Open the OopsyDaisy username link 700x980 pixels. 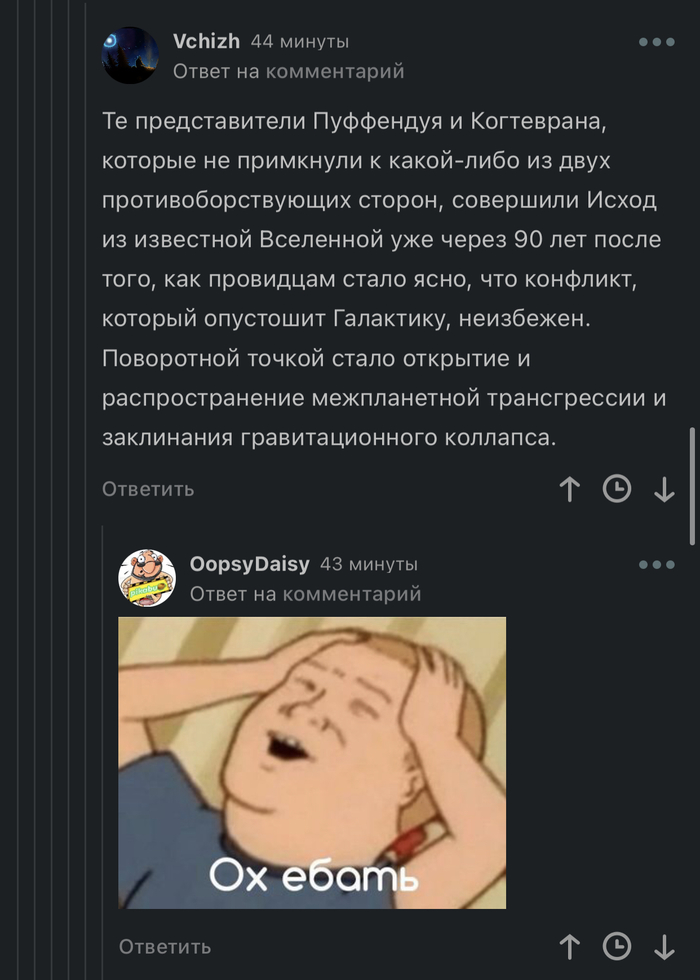coord(249,564)
